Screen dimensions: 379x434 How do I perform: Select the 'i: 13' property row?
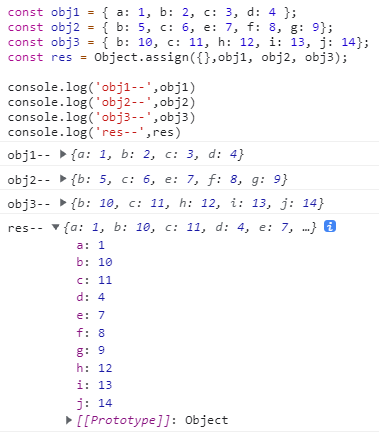(x=94, y=385)
